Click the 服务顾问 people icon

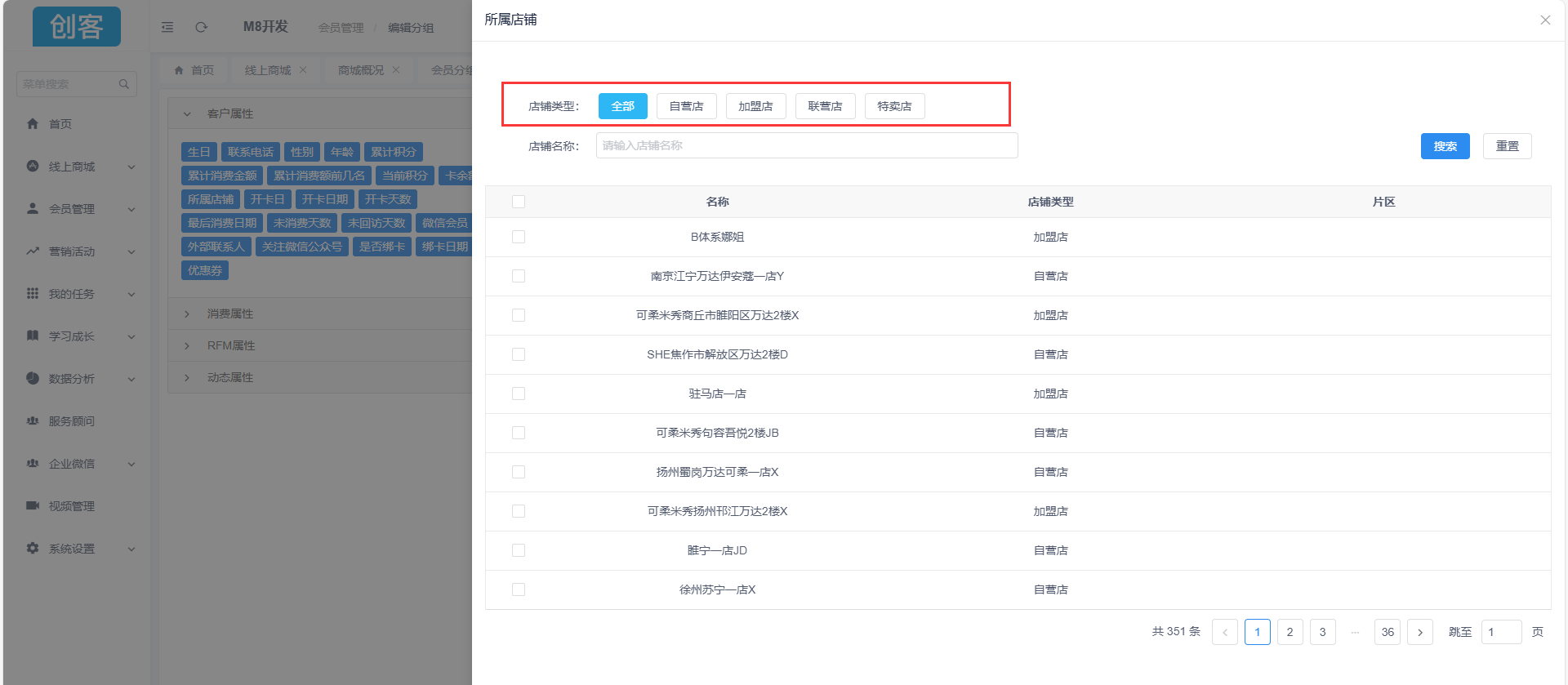coord(33,420)
